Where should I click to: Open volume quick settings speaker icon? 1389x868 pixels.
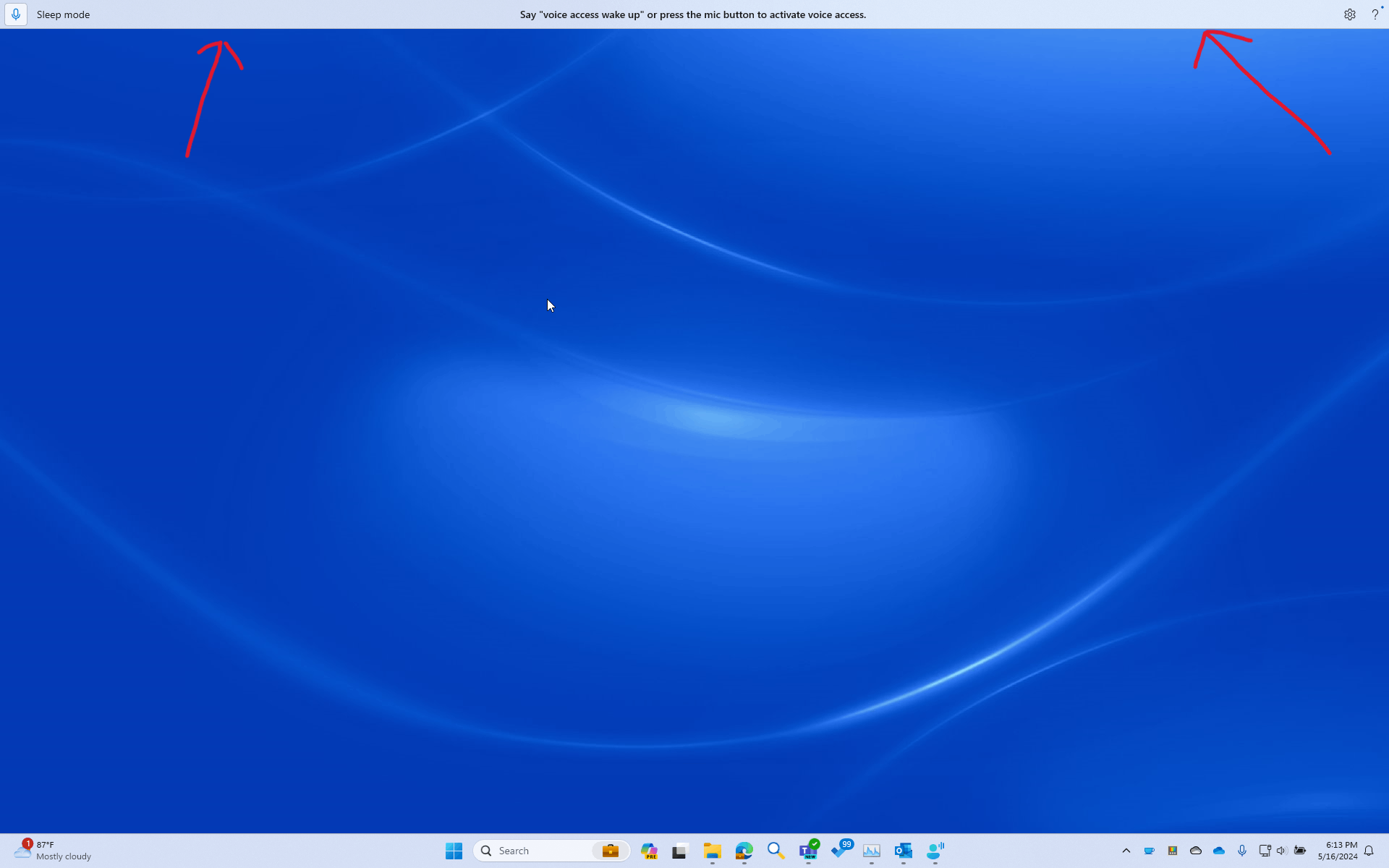point(1281,851)
